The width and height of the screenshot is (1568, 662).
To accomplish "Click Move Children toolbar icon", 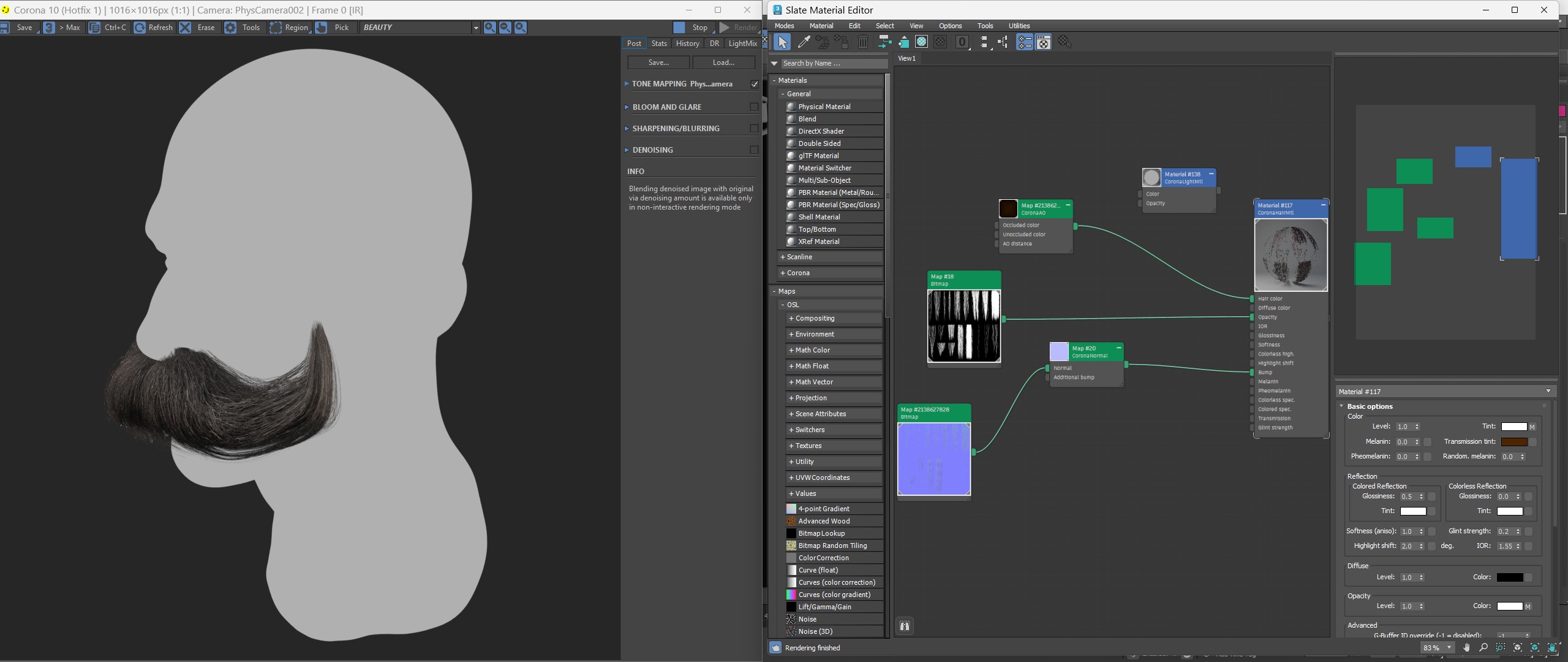I will click(x=884, y=42).
